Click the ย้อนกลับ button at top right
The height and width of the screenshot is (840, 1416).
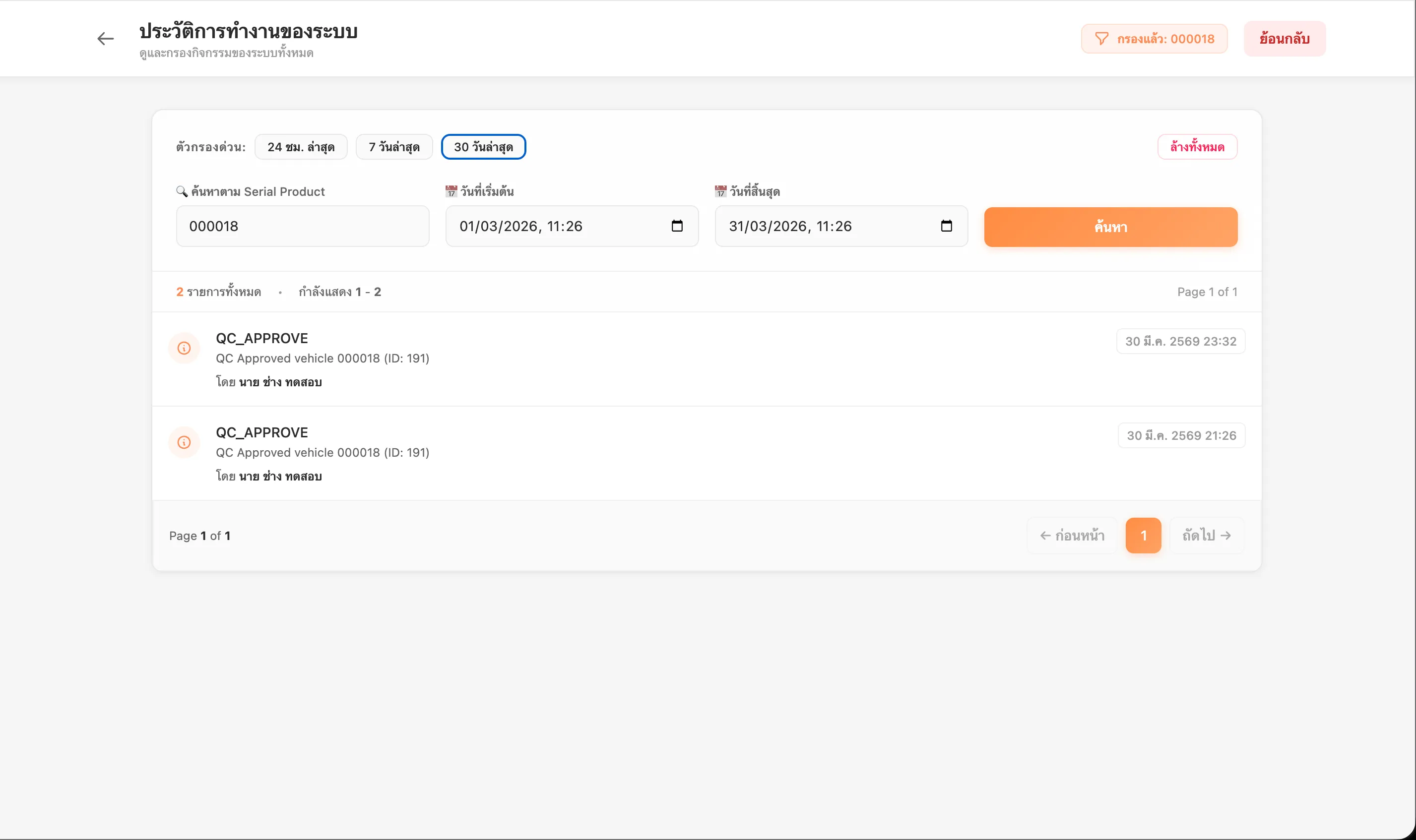[1284, 39]
